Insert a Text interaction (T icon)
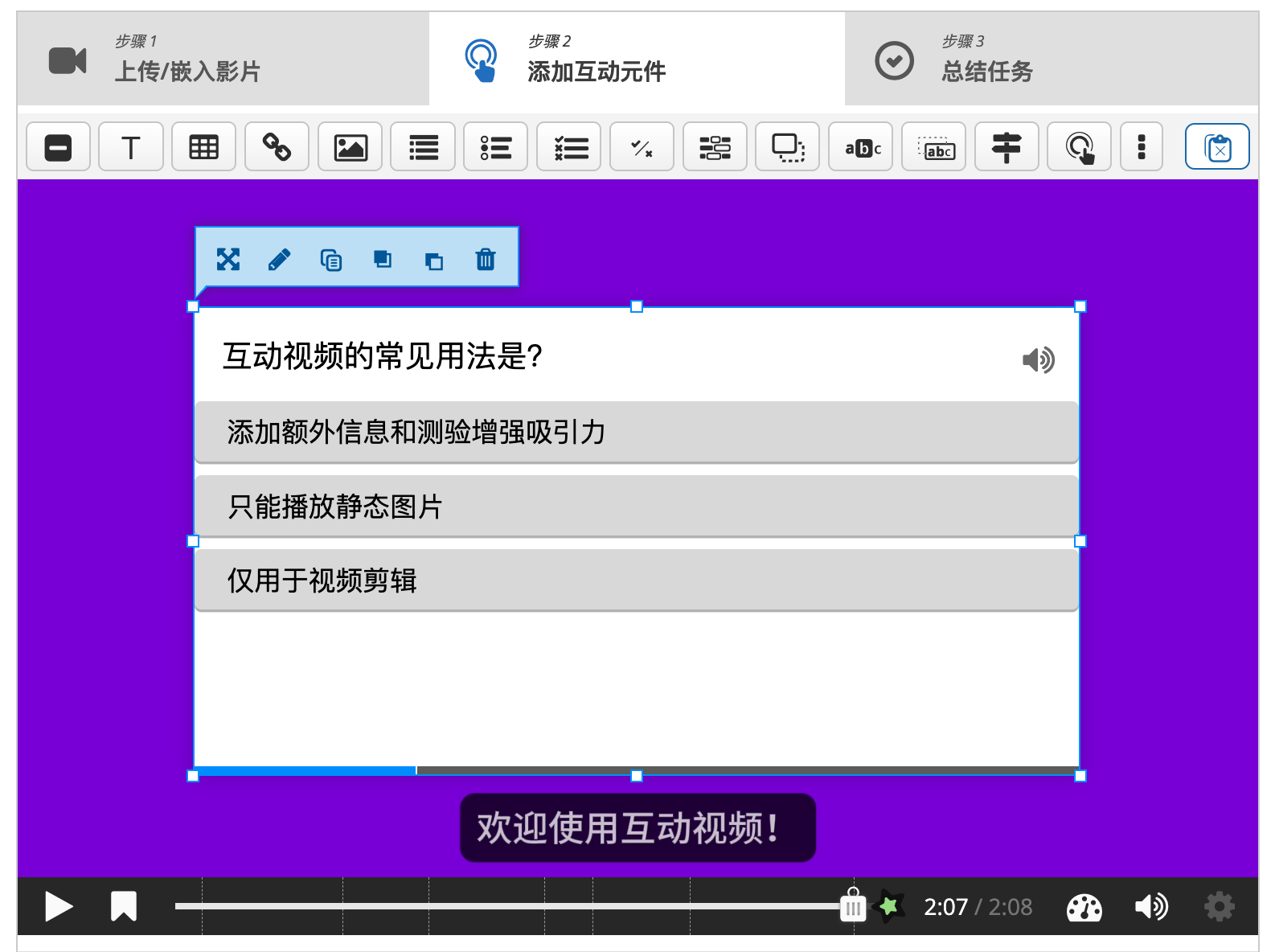The image size is (1275, 952). pos(131,146)
